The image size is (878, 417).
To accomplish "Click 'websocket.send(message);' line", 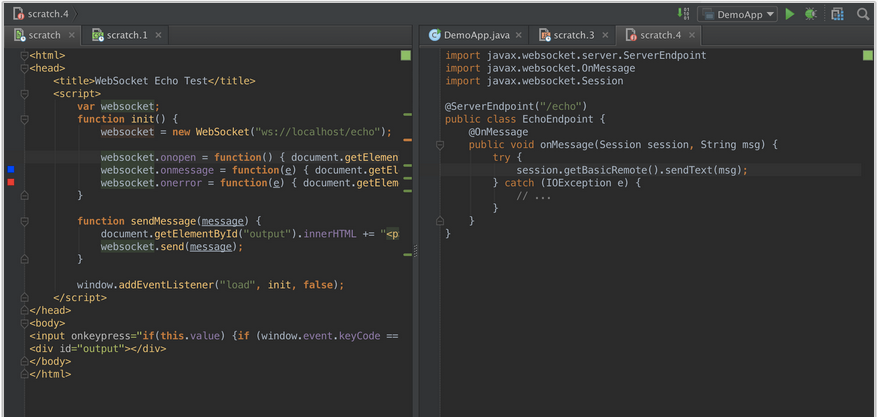I will click(x=172, y=247).
